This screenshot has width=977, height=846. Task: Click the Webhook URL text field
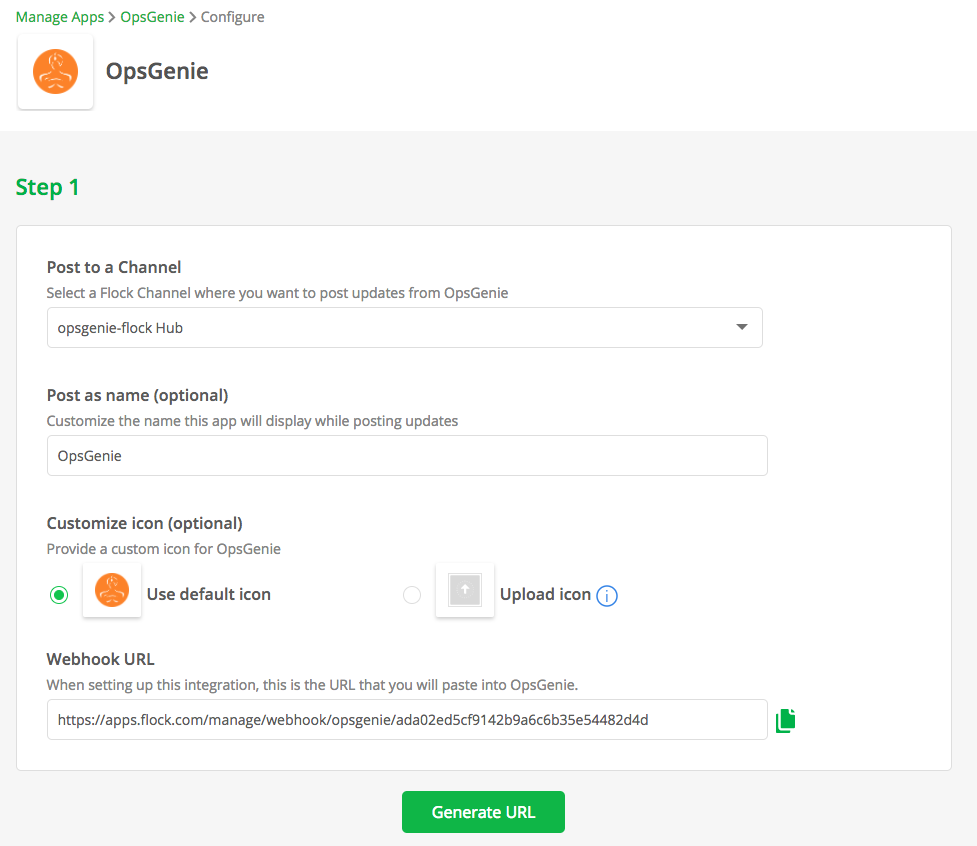pyautogui.click(x=407, y=720)
